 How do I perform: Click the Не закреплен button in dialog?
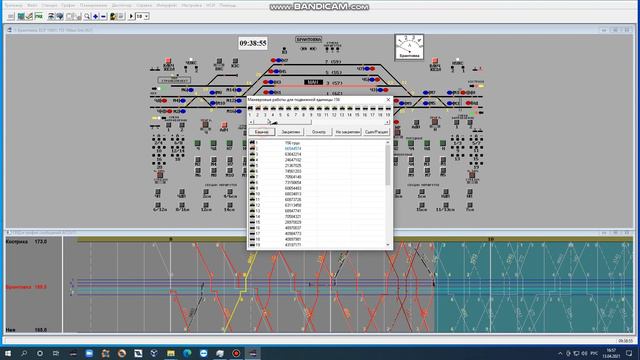tap(348, 132)
